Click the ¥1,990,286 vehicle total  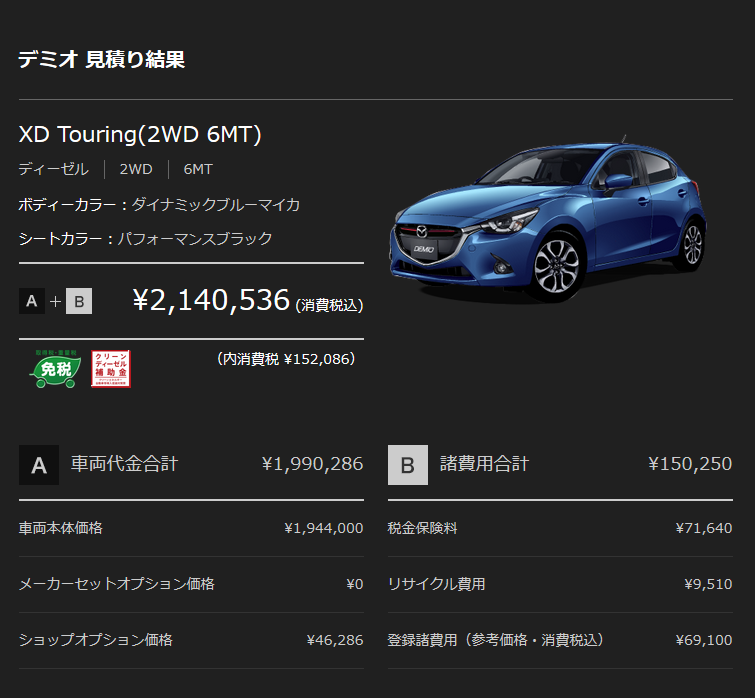(x=312, y=464)
